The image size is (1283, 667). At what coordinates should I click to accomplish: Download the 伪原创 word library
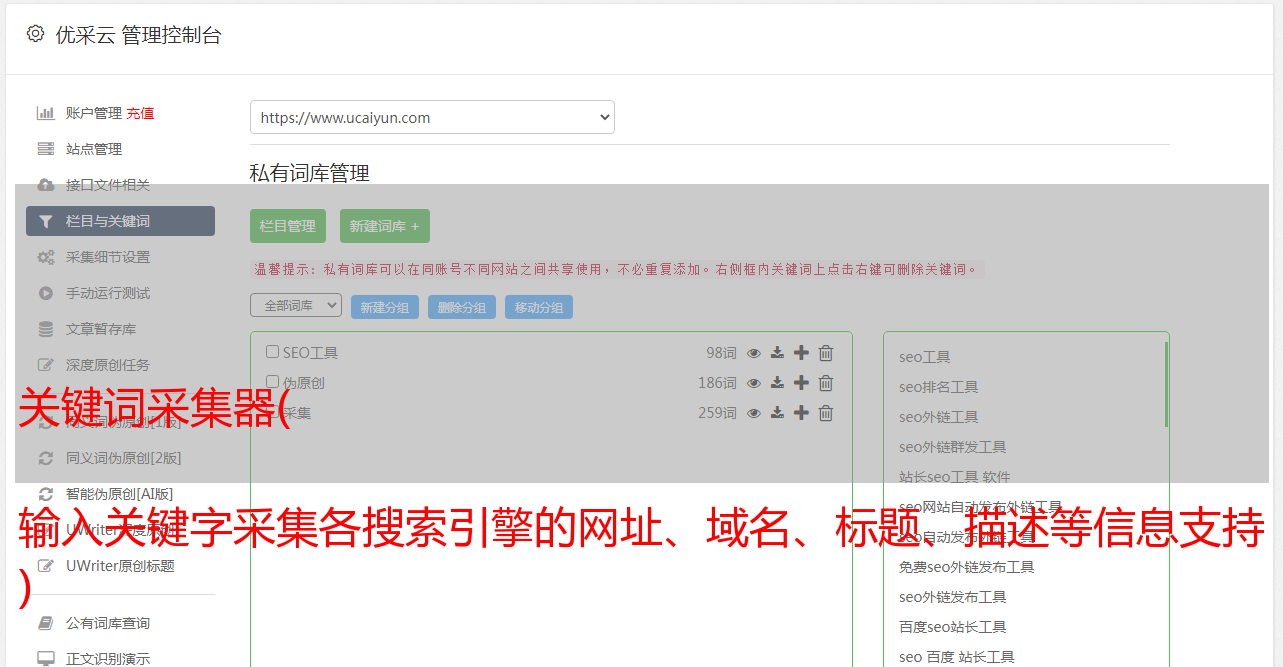pyautogui.click(x=777, y=383)
